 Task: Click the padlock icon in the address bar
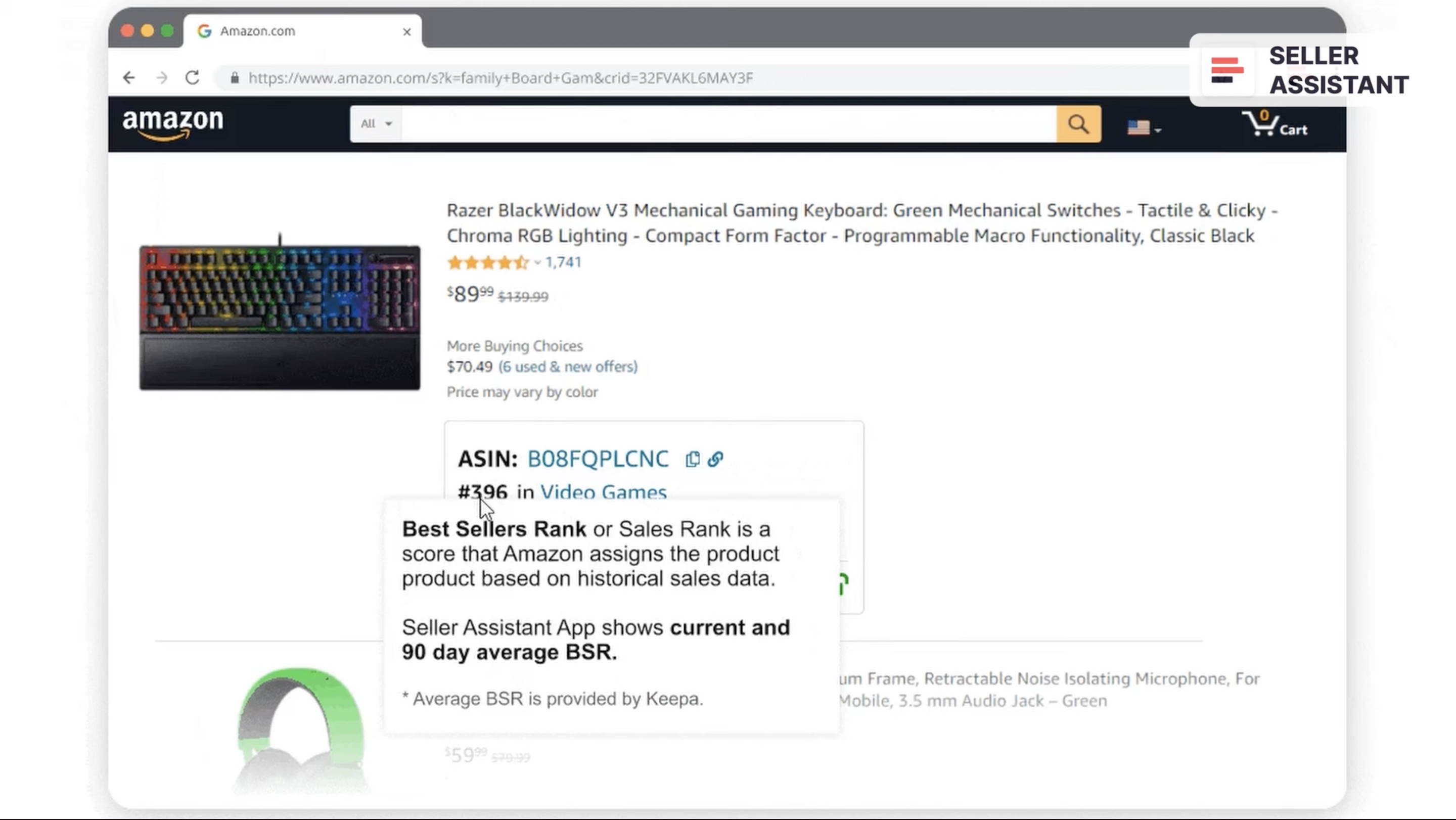(235, 78)
